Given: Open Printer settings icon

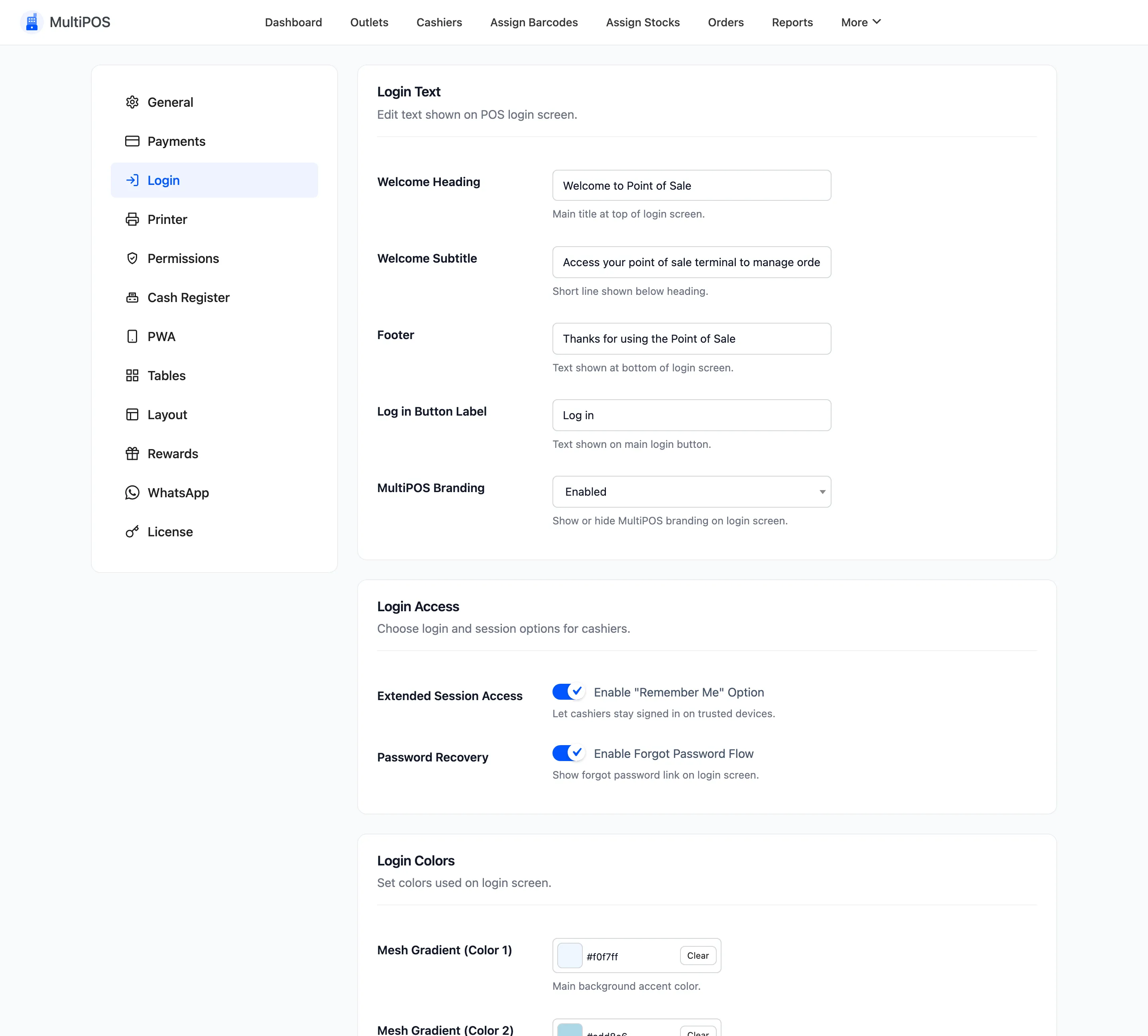Looking at the screenshot, I should [132, 219].
